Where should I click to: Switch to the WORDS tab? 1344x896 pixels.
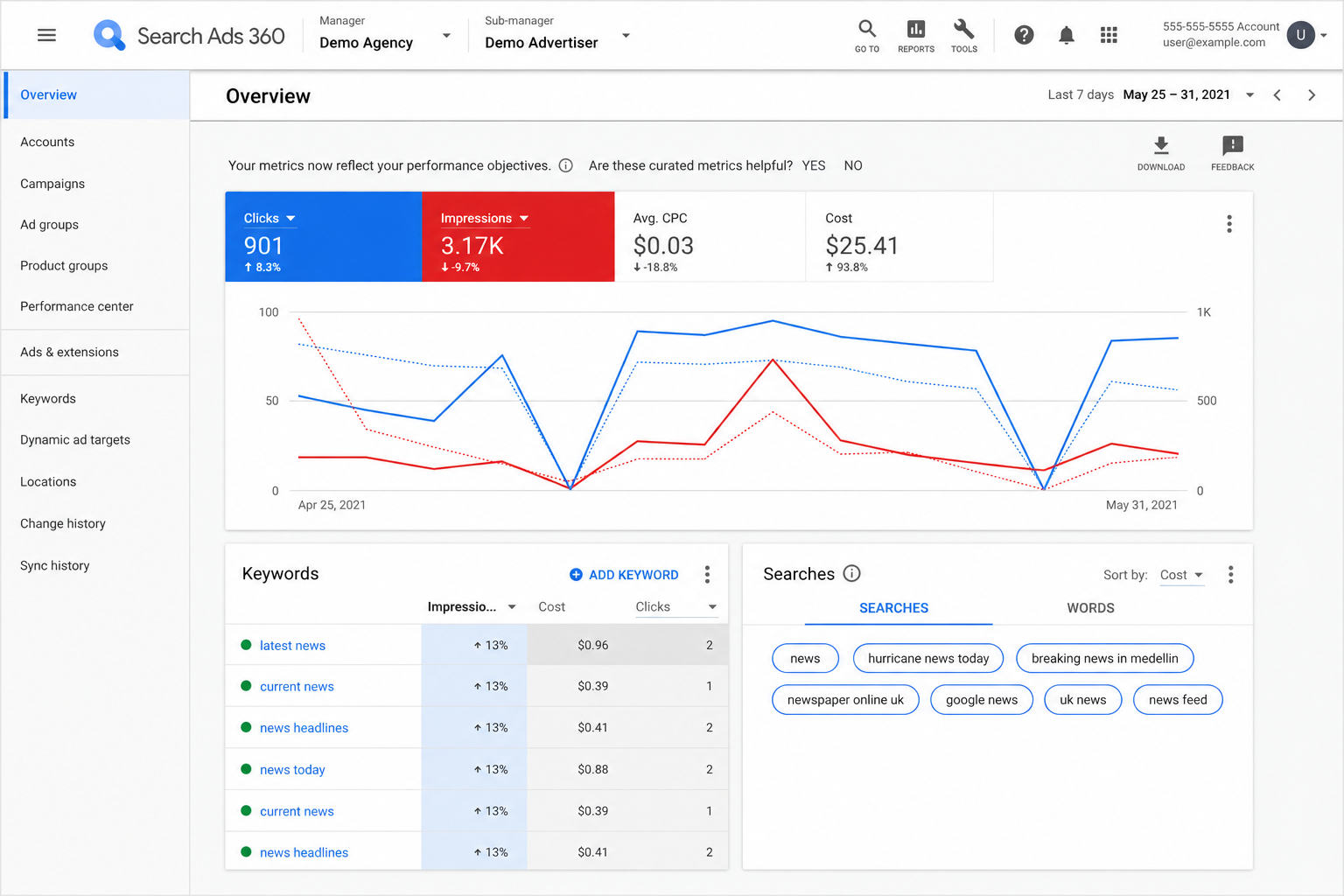point(1090,607)
